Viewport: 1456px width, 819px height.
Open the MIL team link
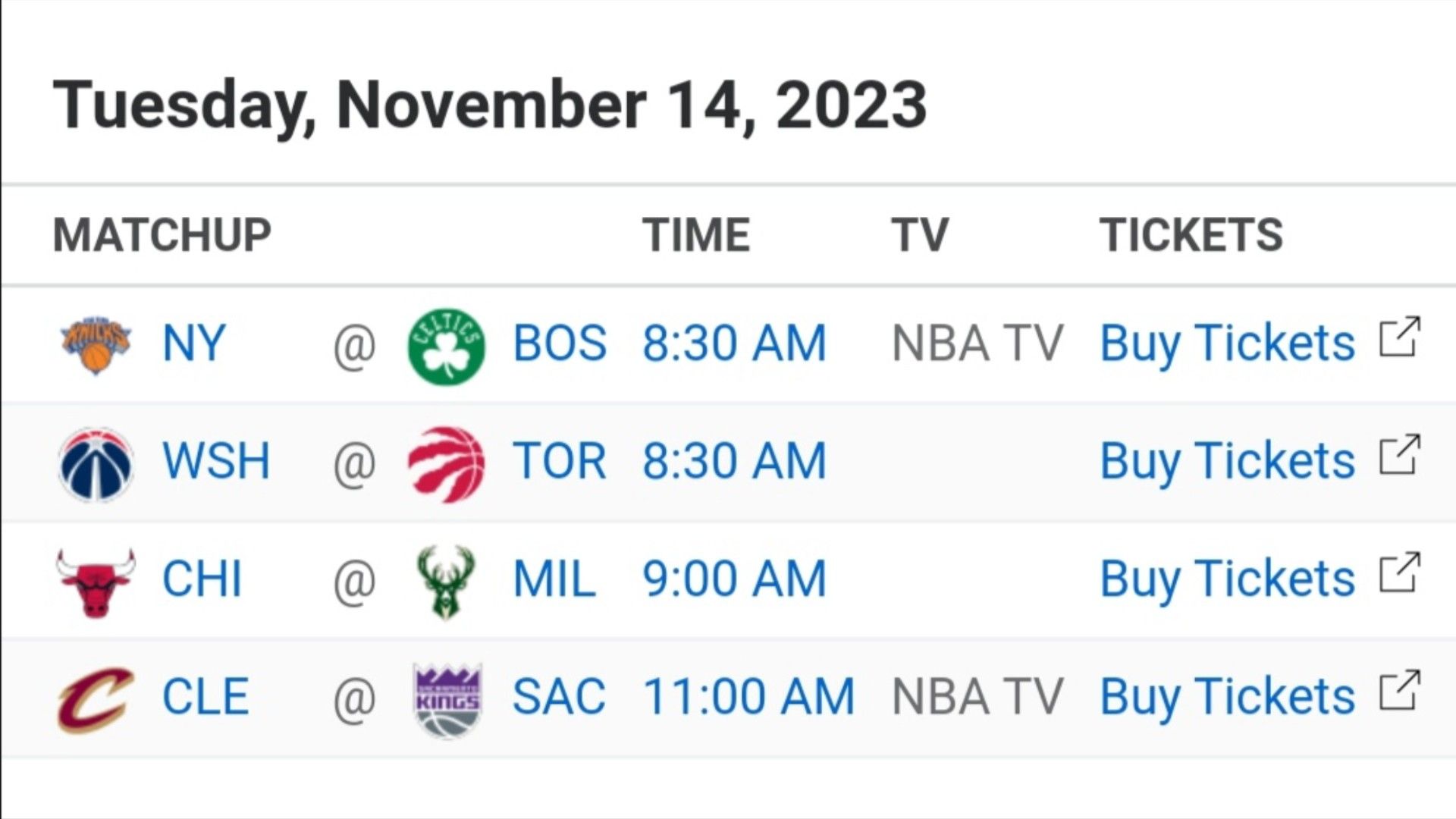pos(554,579)
